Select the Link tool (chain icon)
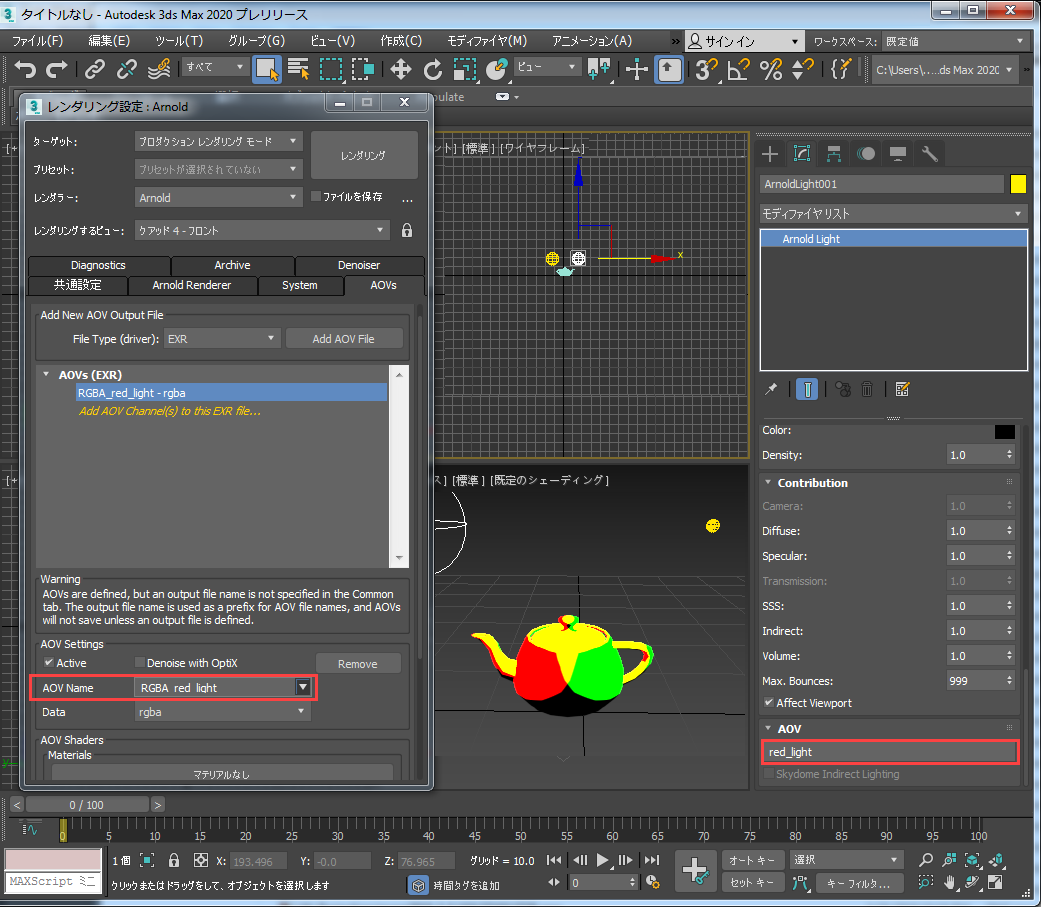 (x=95, y=69)
